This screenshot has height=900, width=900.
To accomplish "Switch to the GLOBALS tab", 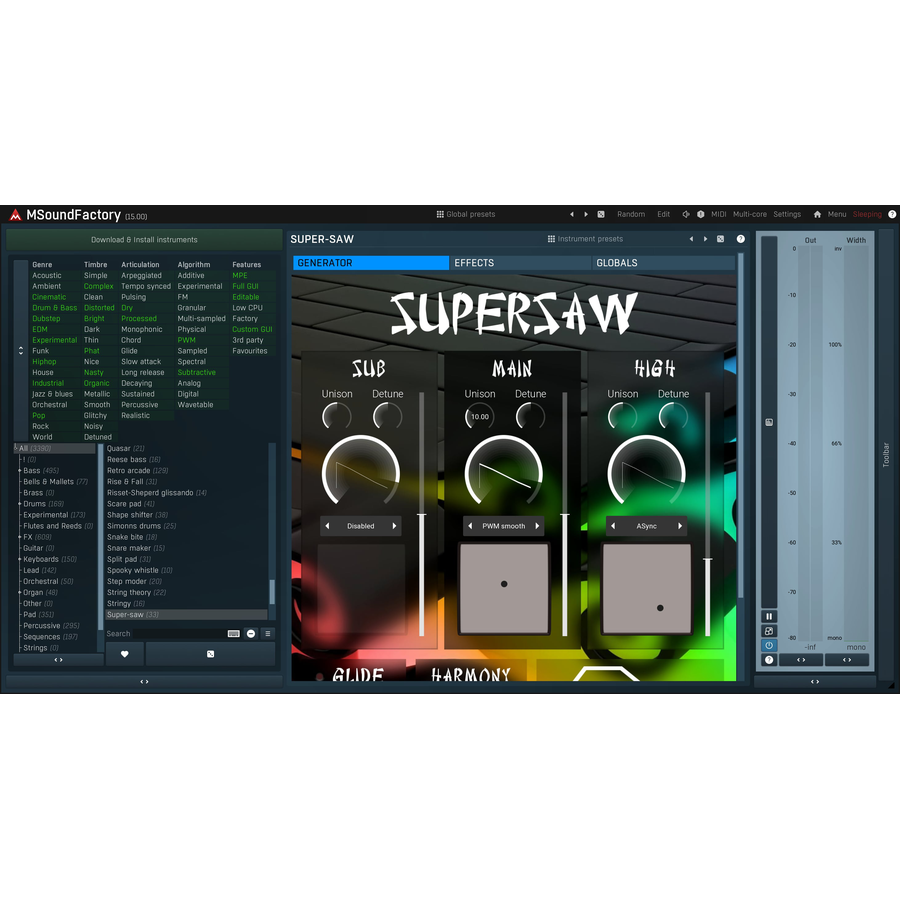I will pos(663,263).
